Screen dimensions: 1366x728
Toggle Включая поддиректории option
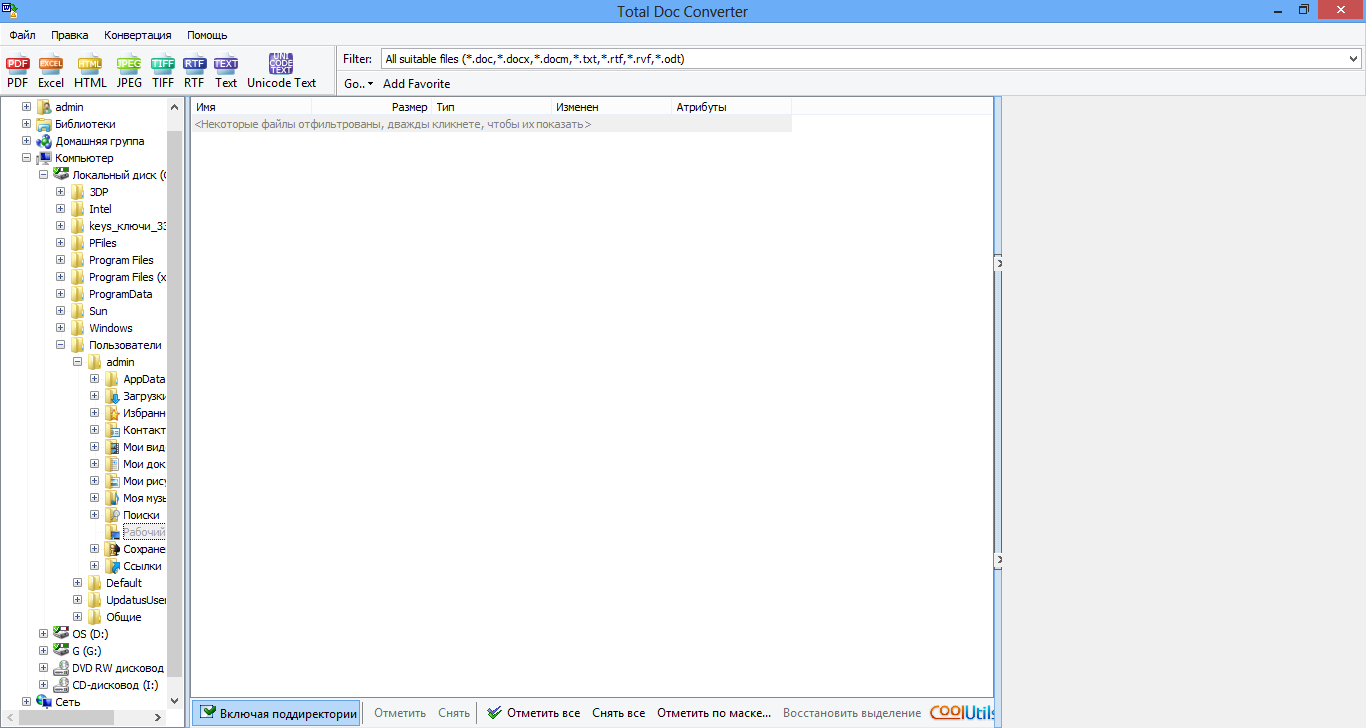277,713
